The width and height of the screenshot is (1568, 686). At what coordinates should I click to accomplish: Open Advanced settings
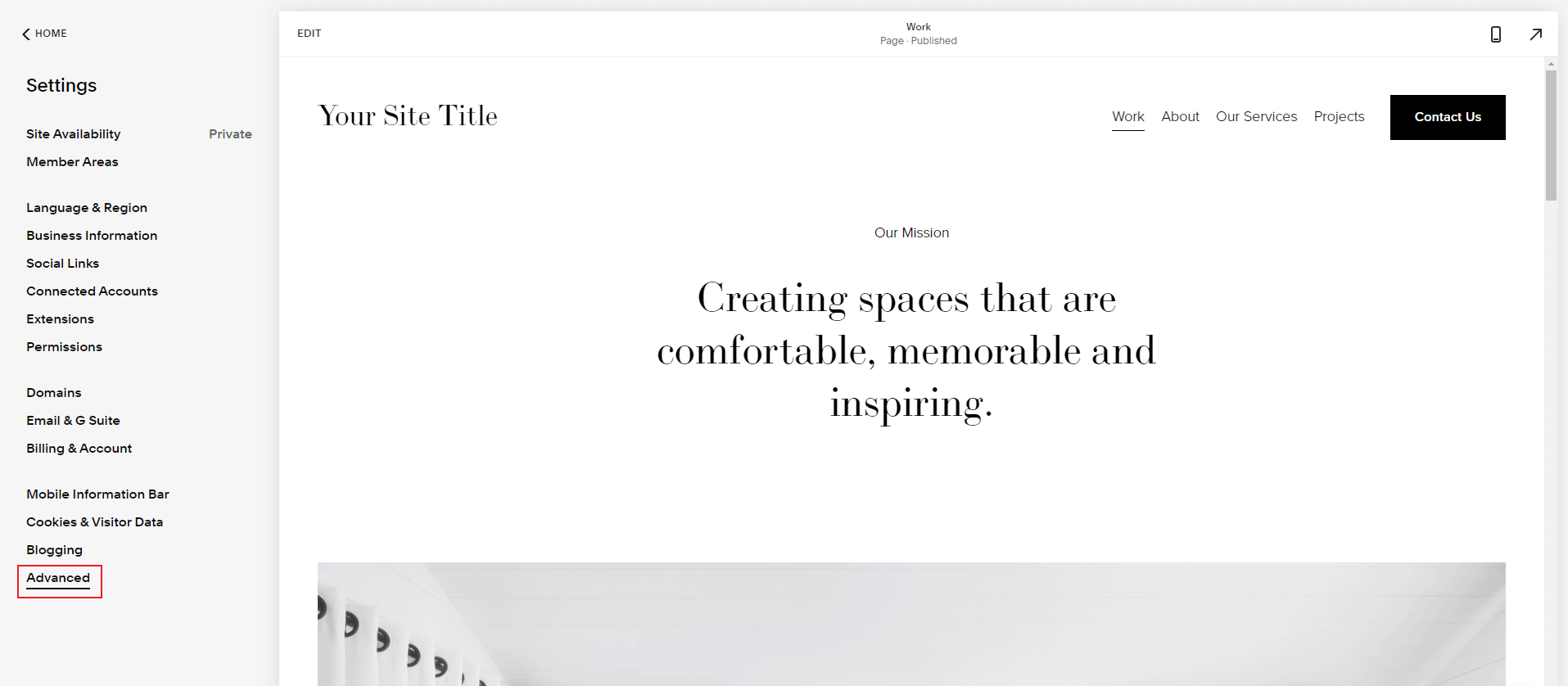coord(58,578)
